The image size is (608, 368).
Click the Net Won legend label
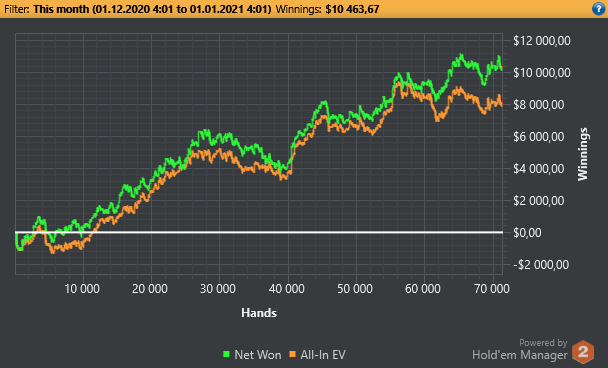tap(257, 354)
